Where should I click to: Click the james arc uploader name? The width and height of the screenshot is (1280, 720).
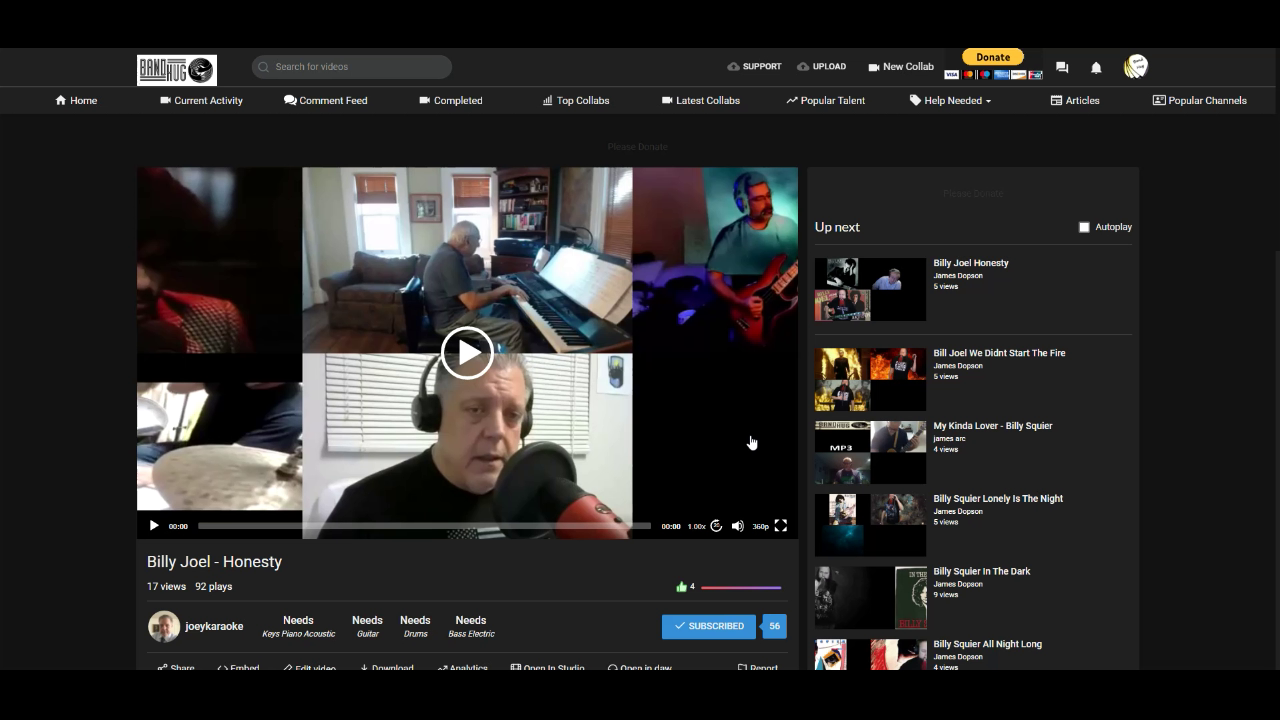(x=949, y=438)
